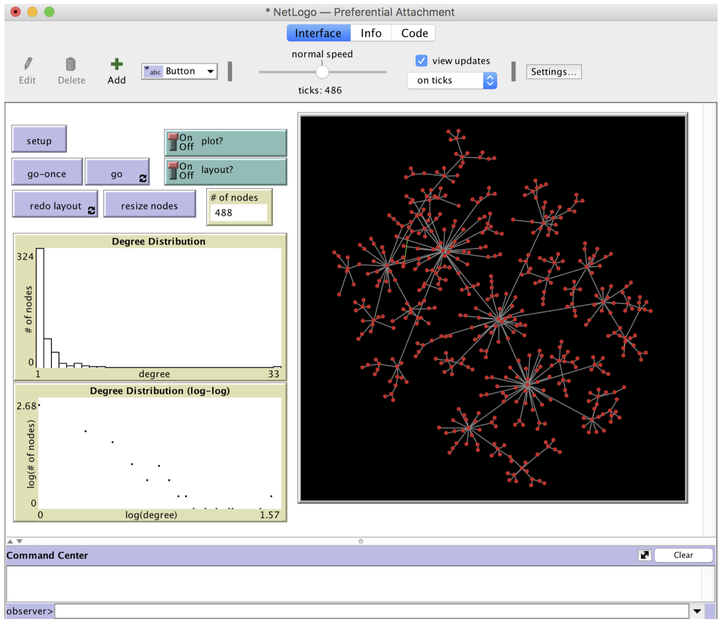The width and height of the screenshot is (720, 624).
Task: Click the Command Center pop-out arrow icon
Action: (645, 555)
